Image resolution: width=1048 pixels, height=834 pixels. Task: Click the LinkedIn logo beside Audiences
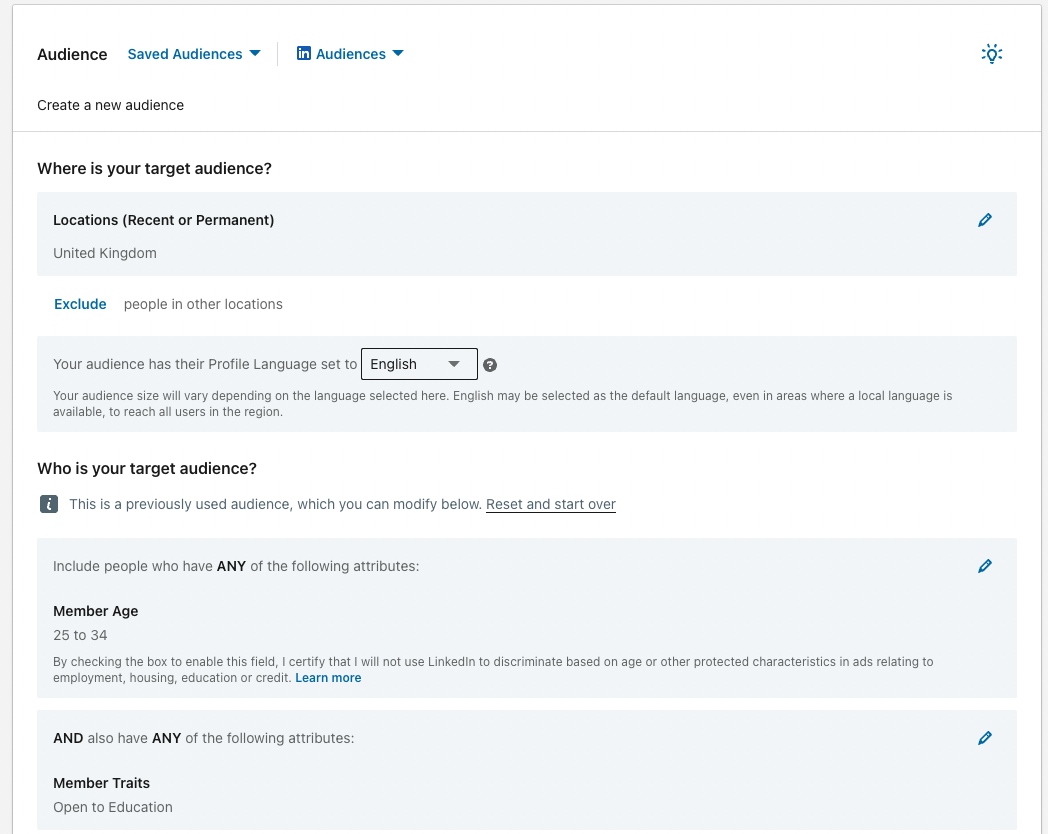tap(304, 53)
